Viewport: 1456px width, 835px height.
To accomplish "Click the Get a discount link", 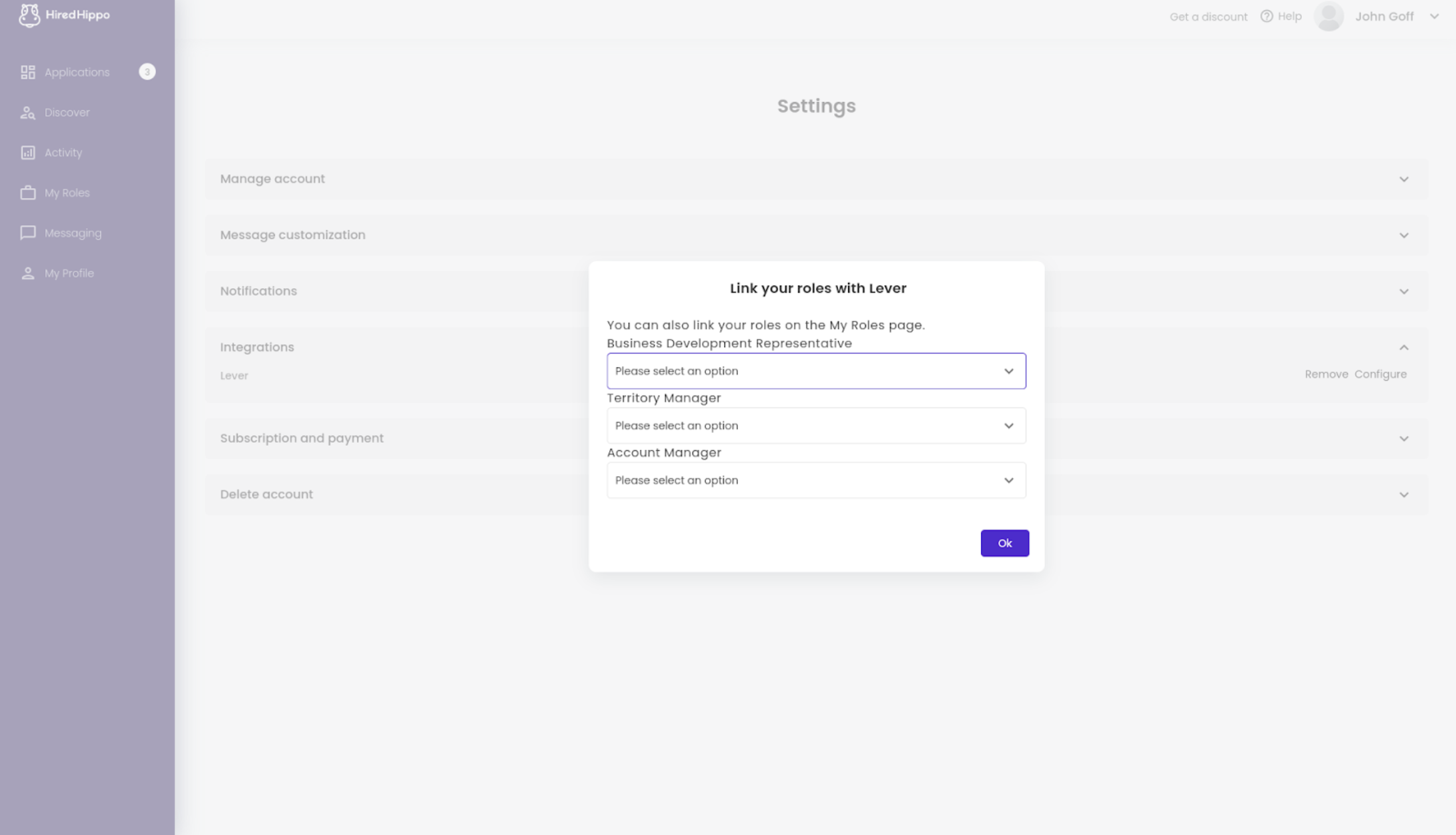I will 1208,16.
